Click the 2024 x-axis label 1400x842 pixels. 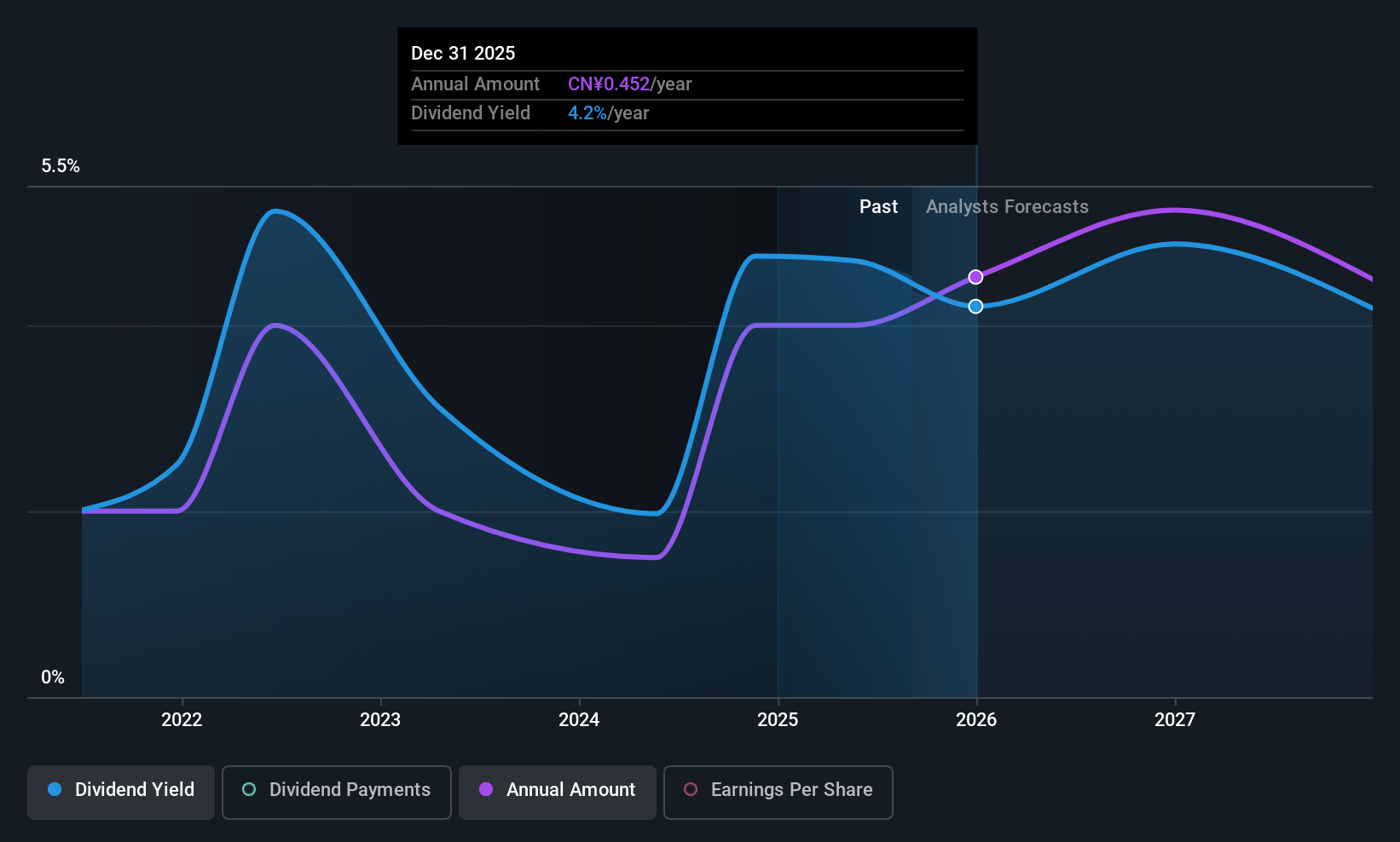tap(579, 720)
